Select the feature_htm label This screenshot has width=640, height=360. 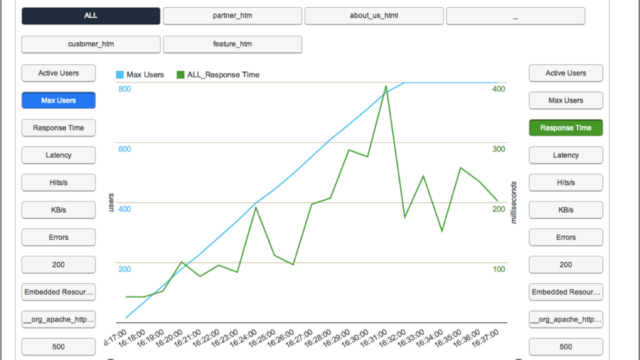click(232, 44)
